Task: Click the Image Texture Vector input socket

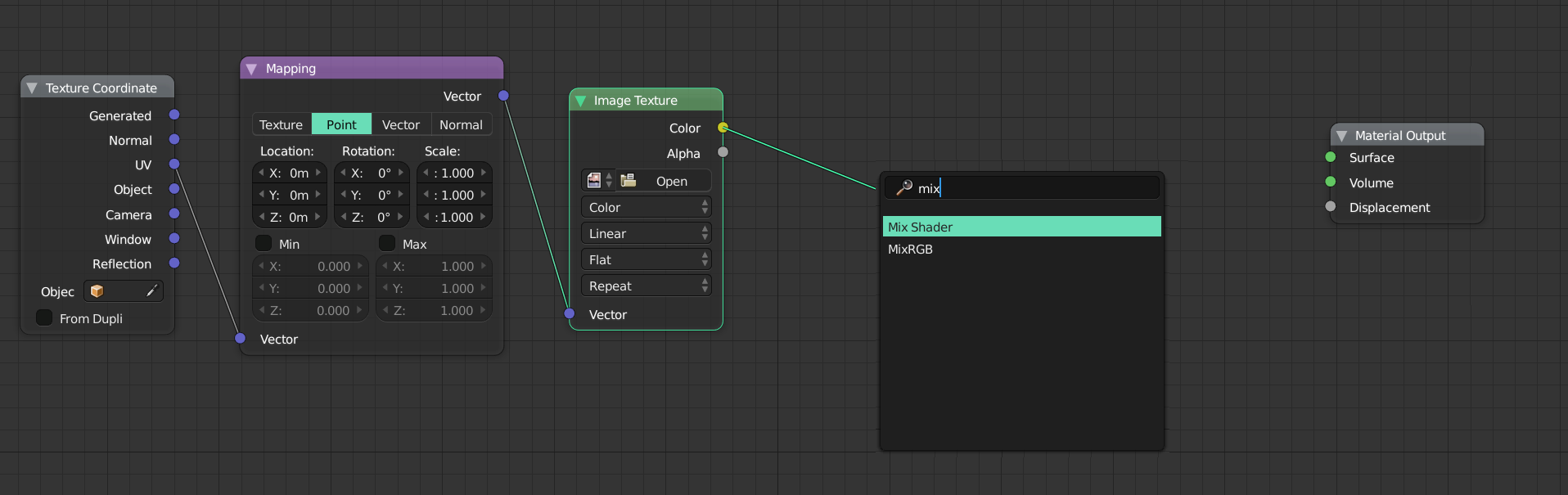Action: point(570,313)
